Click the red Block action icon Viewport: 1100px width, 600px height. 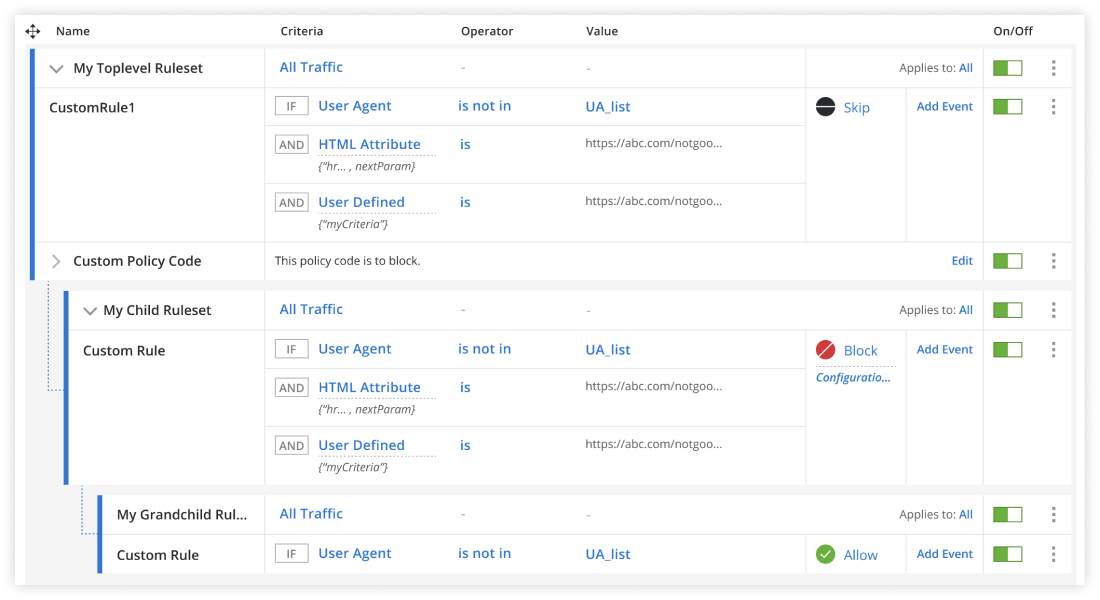coord(825,350)
